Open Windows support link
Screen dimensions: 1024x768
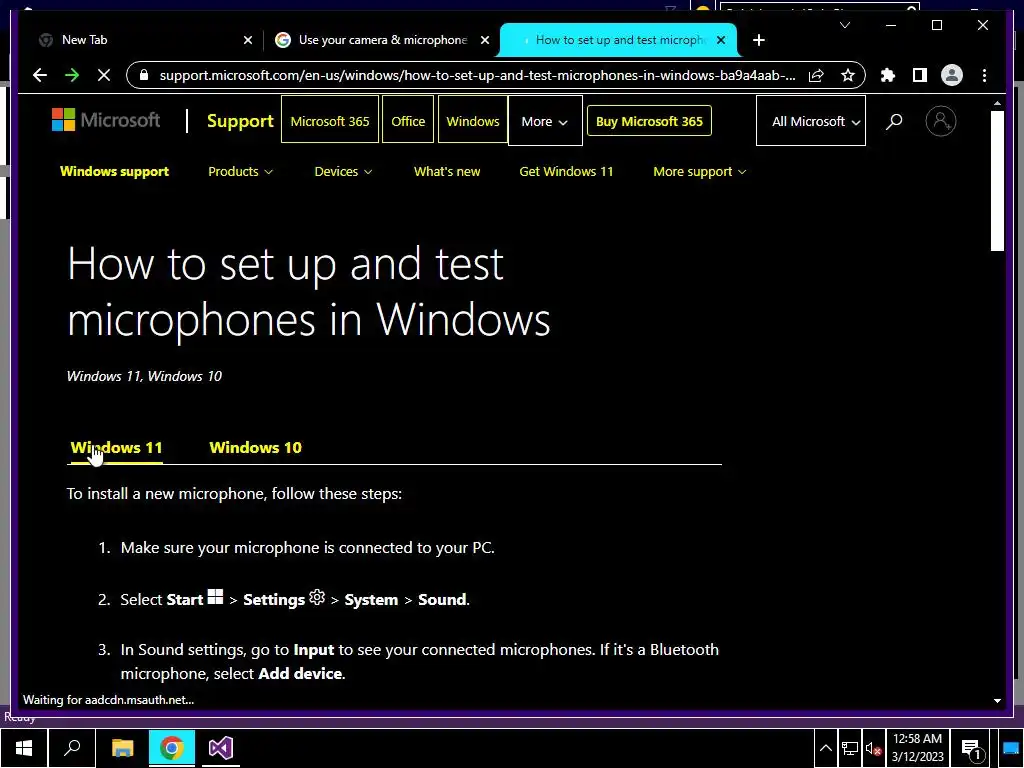[x=114, y=172]
